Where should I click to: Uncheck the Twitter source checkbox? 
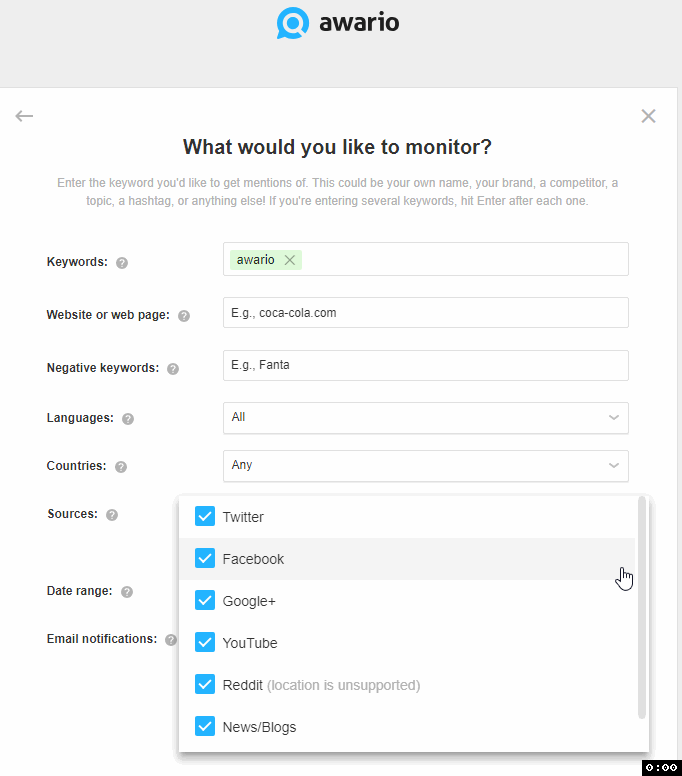(x=205, y=517)
